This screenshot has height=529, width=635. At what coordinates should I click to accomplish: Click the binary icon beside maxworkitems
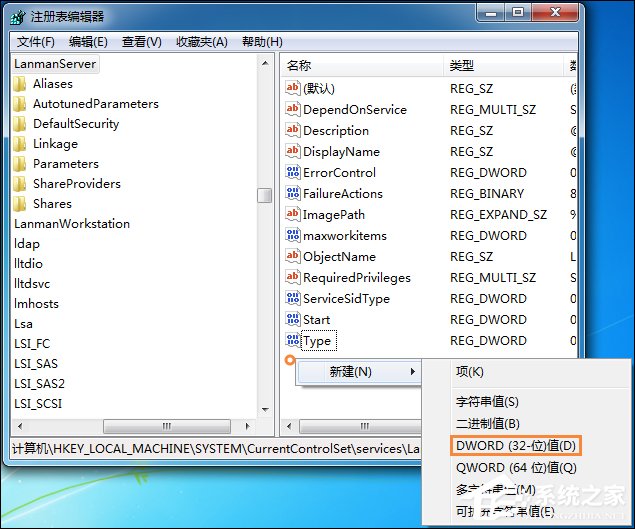pyautogui.click(x=292, y=235)
